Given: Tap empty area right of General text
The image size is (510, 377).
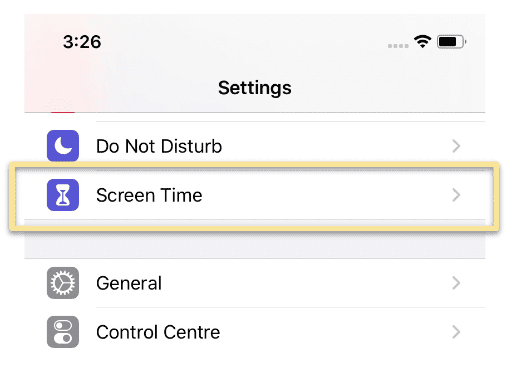Looking at the screenshot, I should [x=307, y=283].
